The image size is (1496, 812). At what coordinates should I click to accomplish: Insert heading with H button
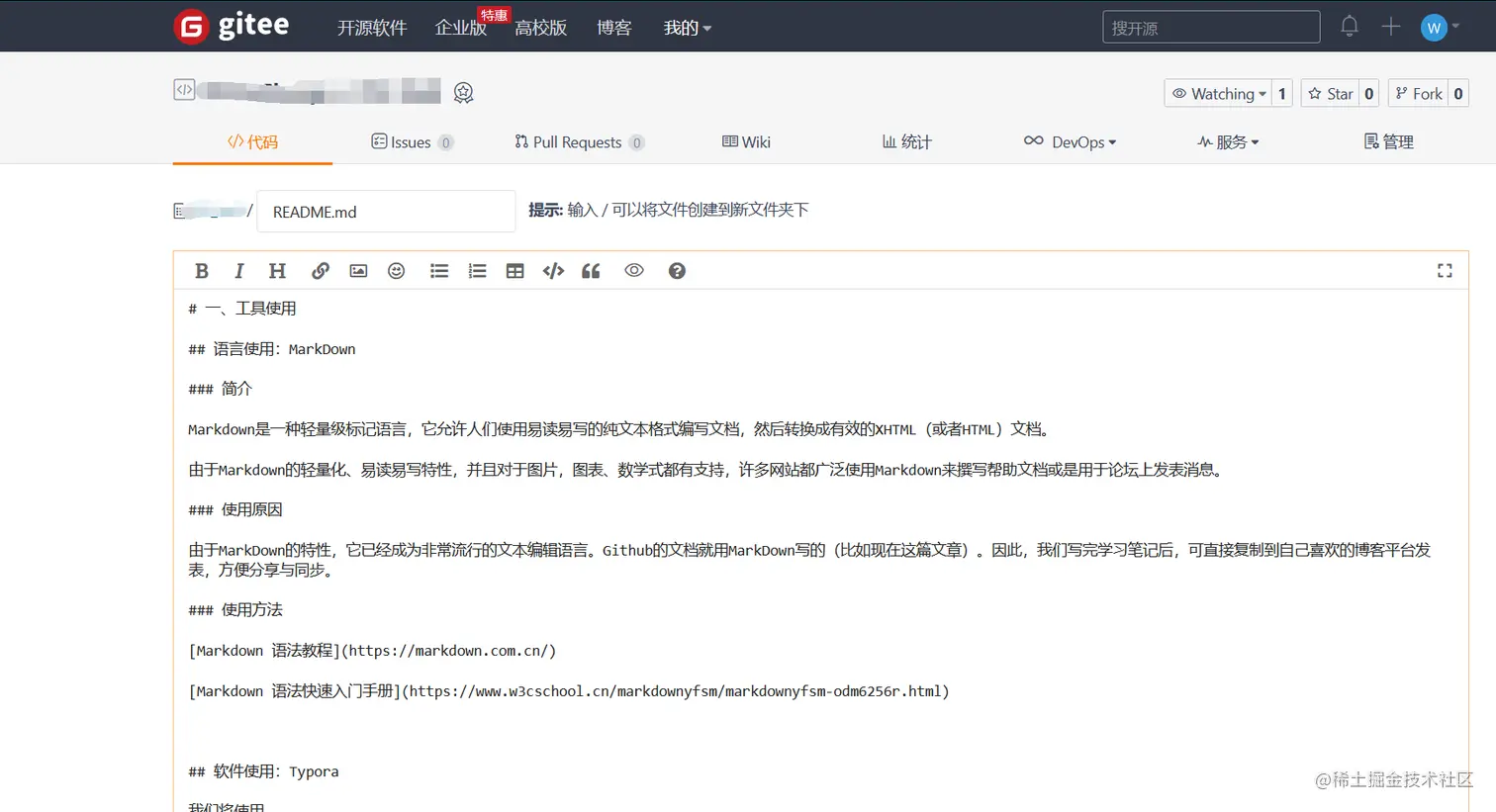click(x=278, y=271)
